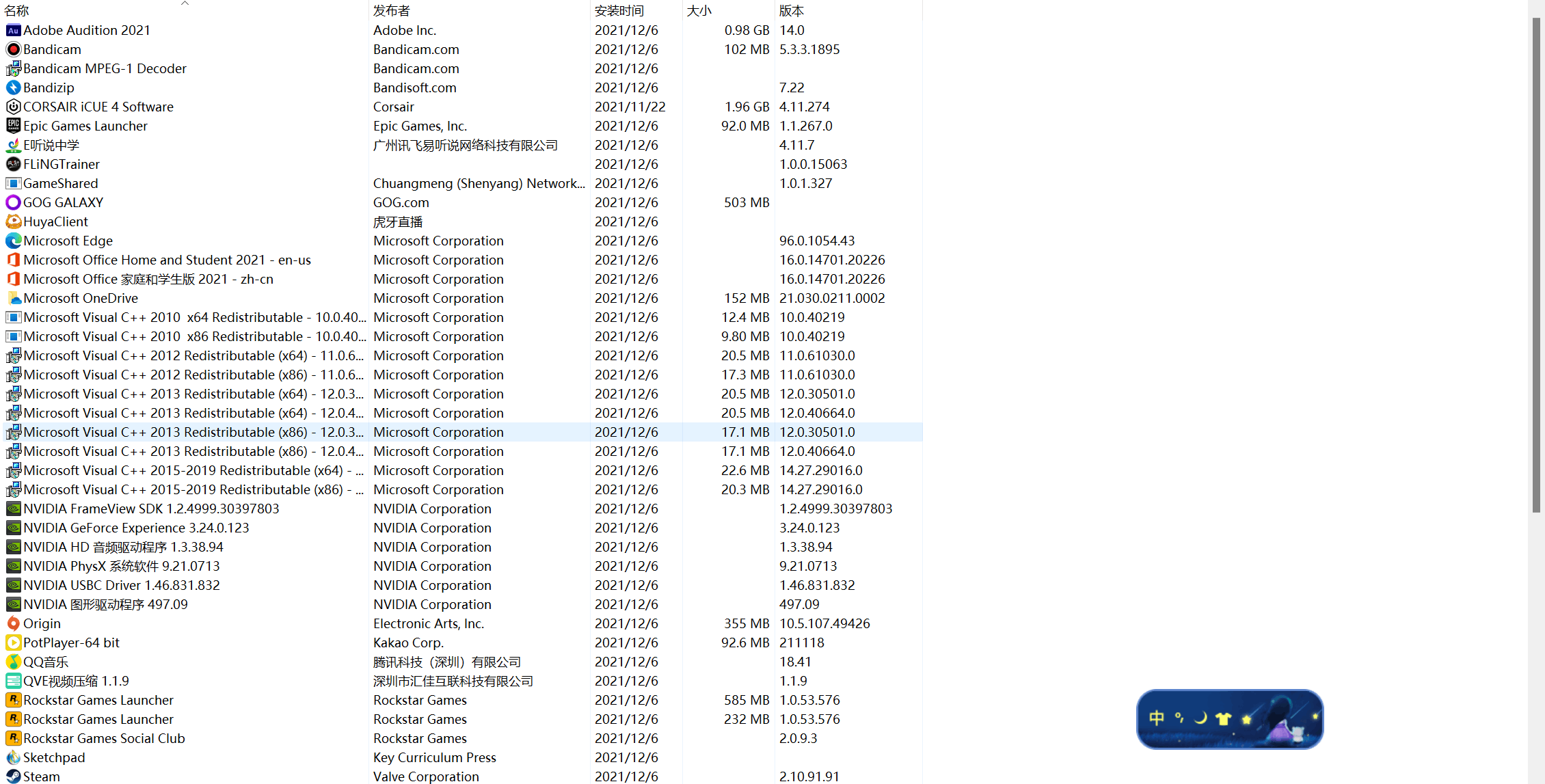Click the Origin orange icon
Image resolution: width=1545 pixels, height=784 pixels.
pyautogui.click(x=13, y=623)
